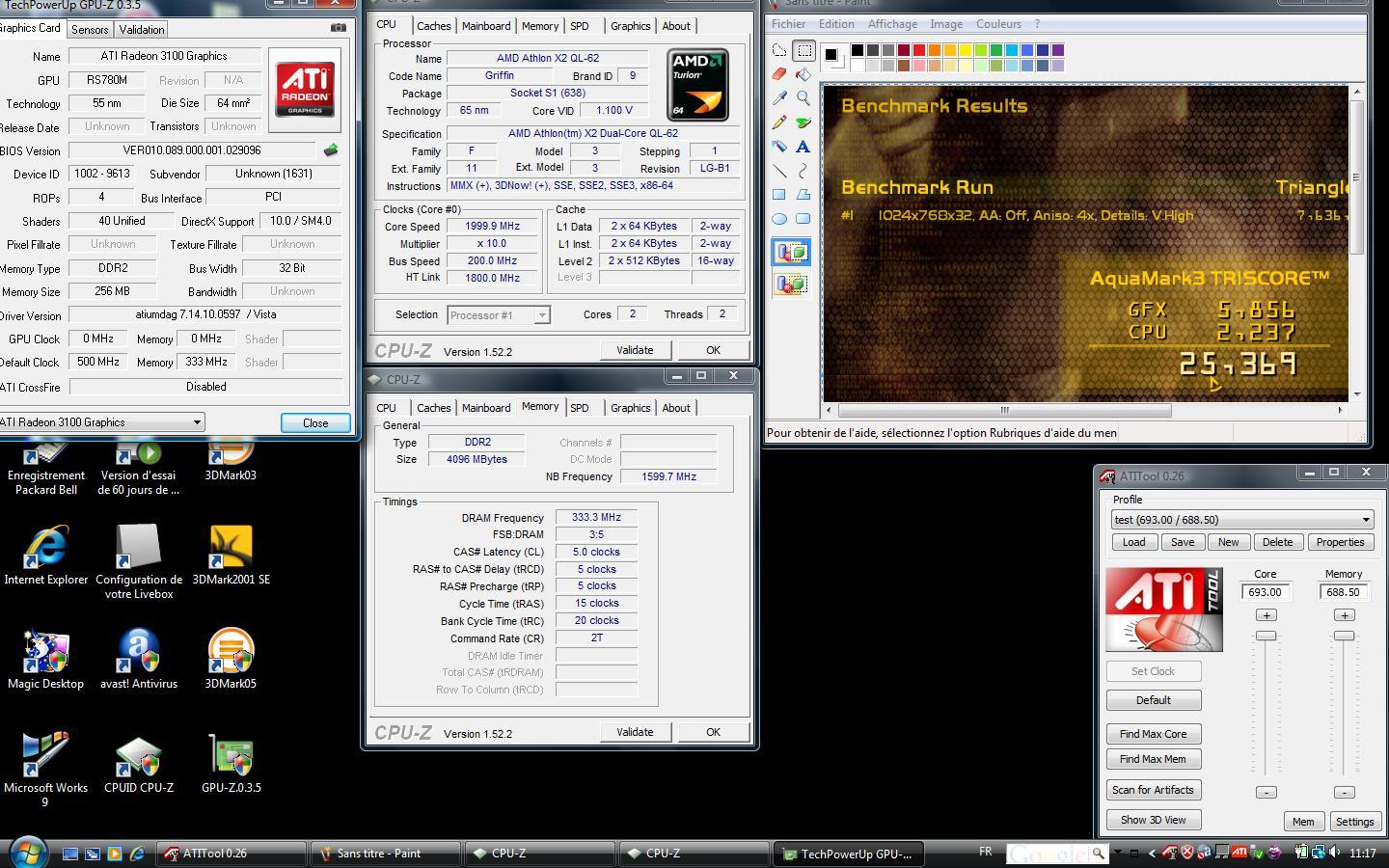Click the Google search field in the taskbar
The image size is (1389, 868).
point(1048,854)
